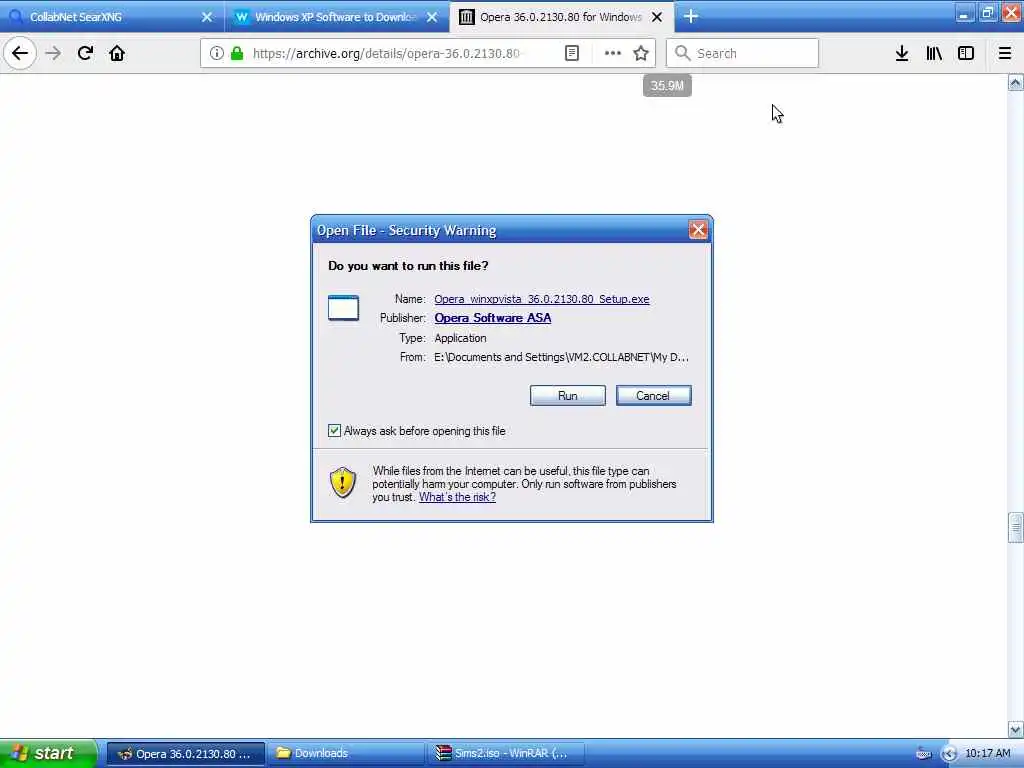1024x768 pixels.
Task: Open Opera_winxpvista_36.0.2130.80_Setup.exe name link
Action: pos(541,299)
